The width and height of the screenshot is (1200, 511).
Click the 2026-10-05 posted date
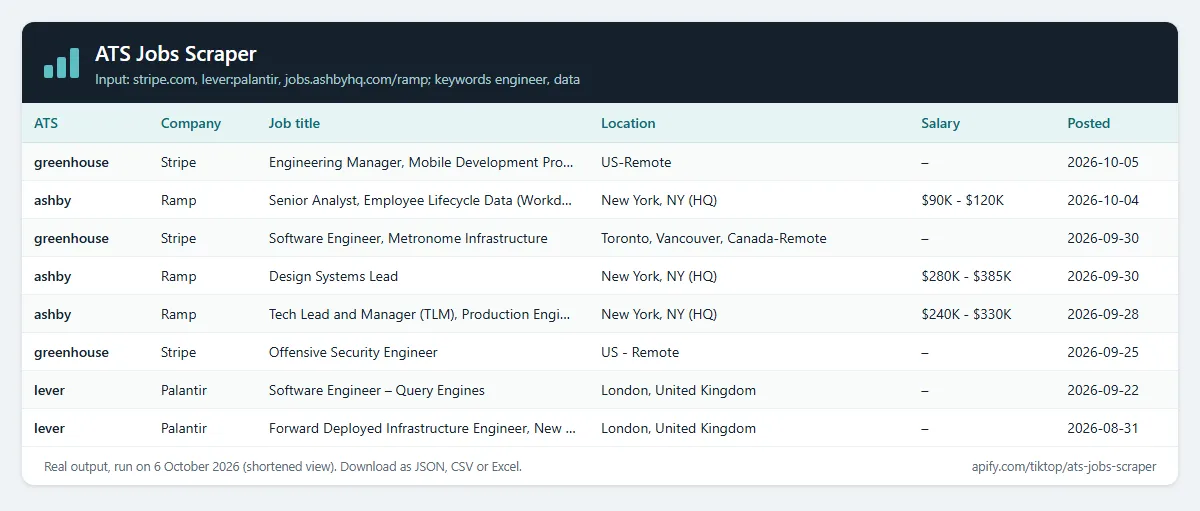(1103, 161)
